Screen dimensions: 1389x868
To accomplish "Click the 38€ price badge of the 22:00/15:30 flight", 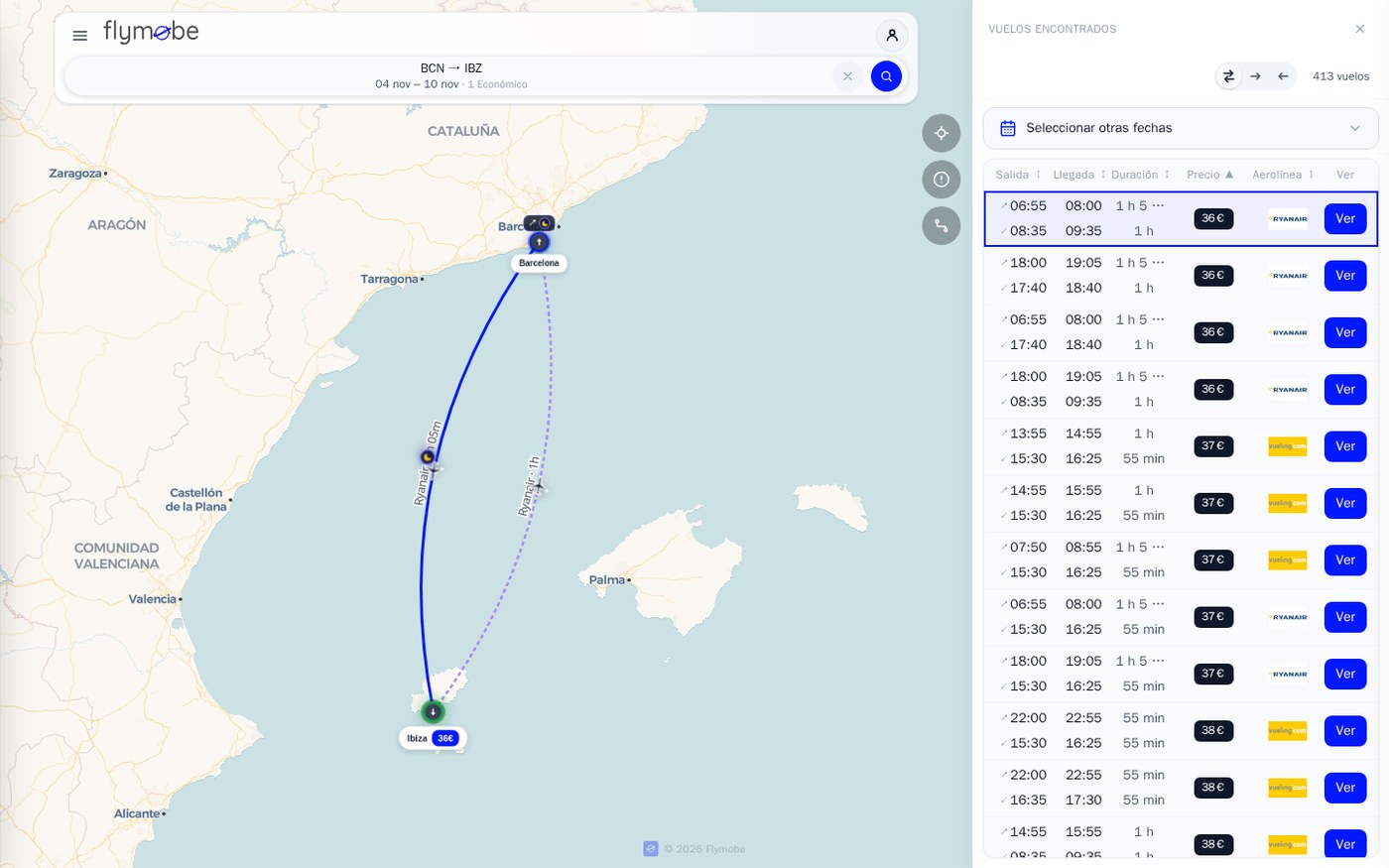I will click(1213, 731).
